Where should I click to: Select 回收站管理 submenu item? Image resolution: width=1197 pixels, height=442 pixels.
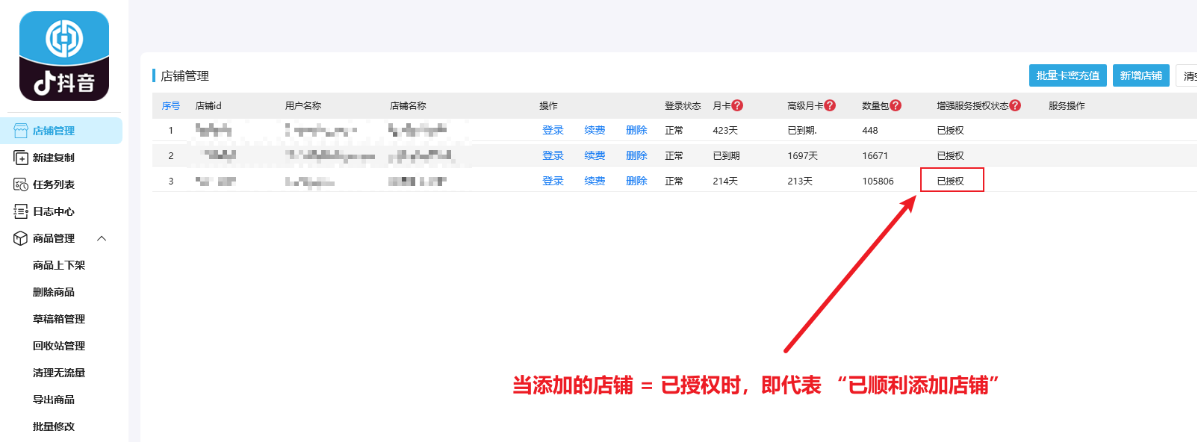tap(59, 345)
